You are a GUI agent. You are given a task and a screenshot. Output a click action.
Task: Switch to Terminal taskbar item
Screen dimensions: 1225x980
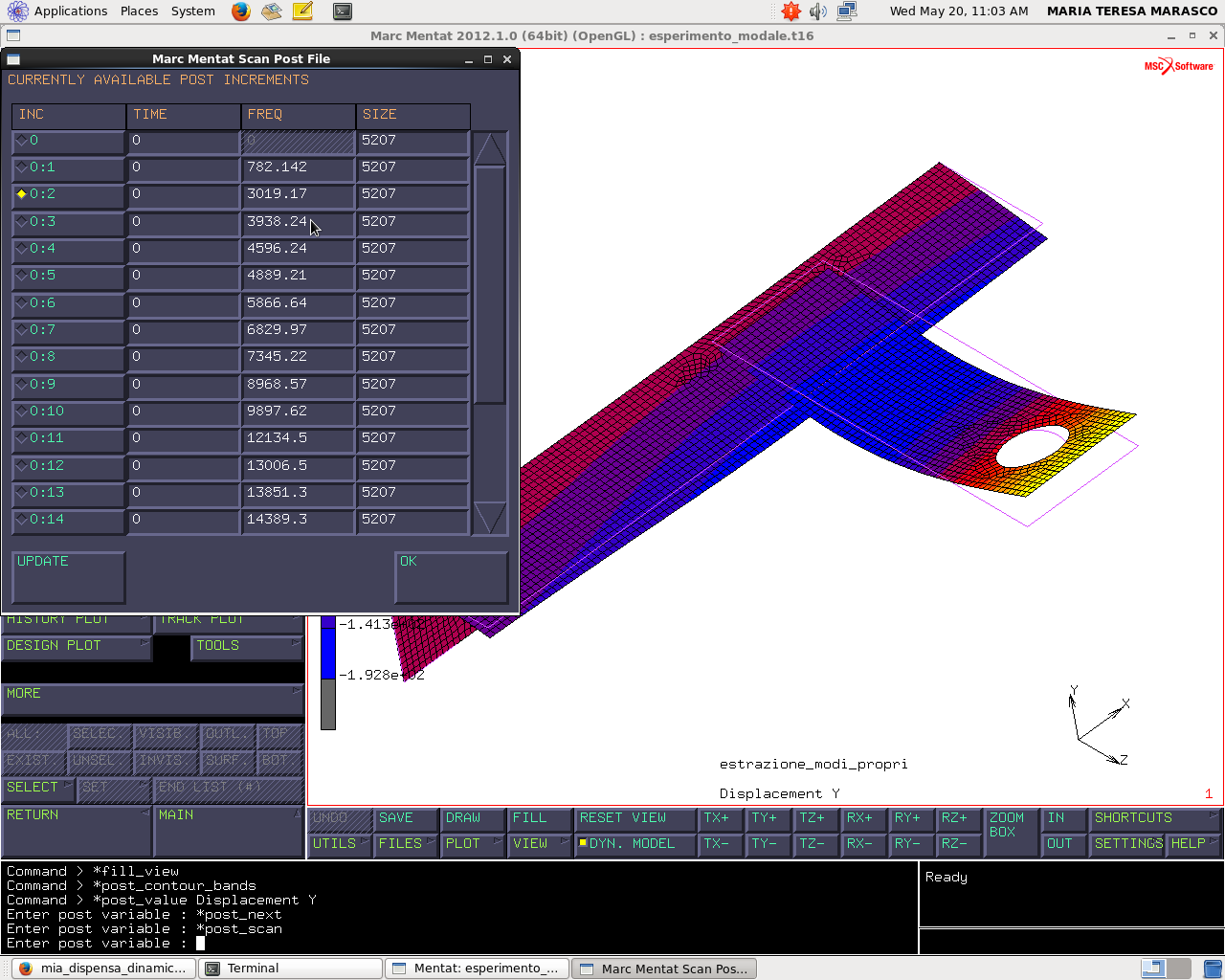click(x=290, y=969)
